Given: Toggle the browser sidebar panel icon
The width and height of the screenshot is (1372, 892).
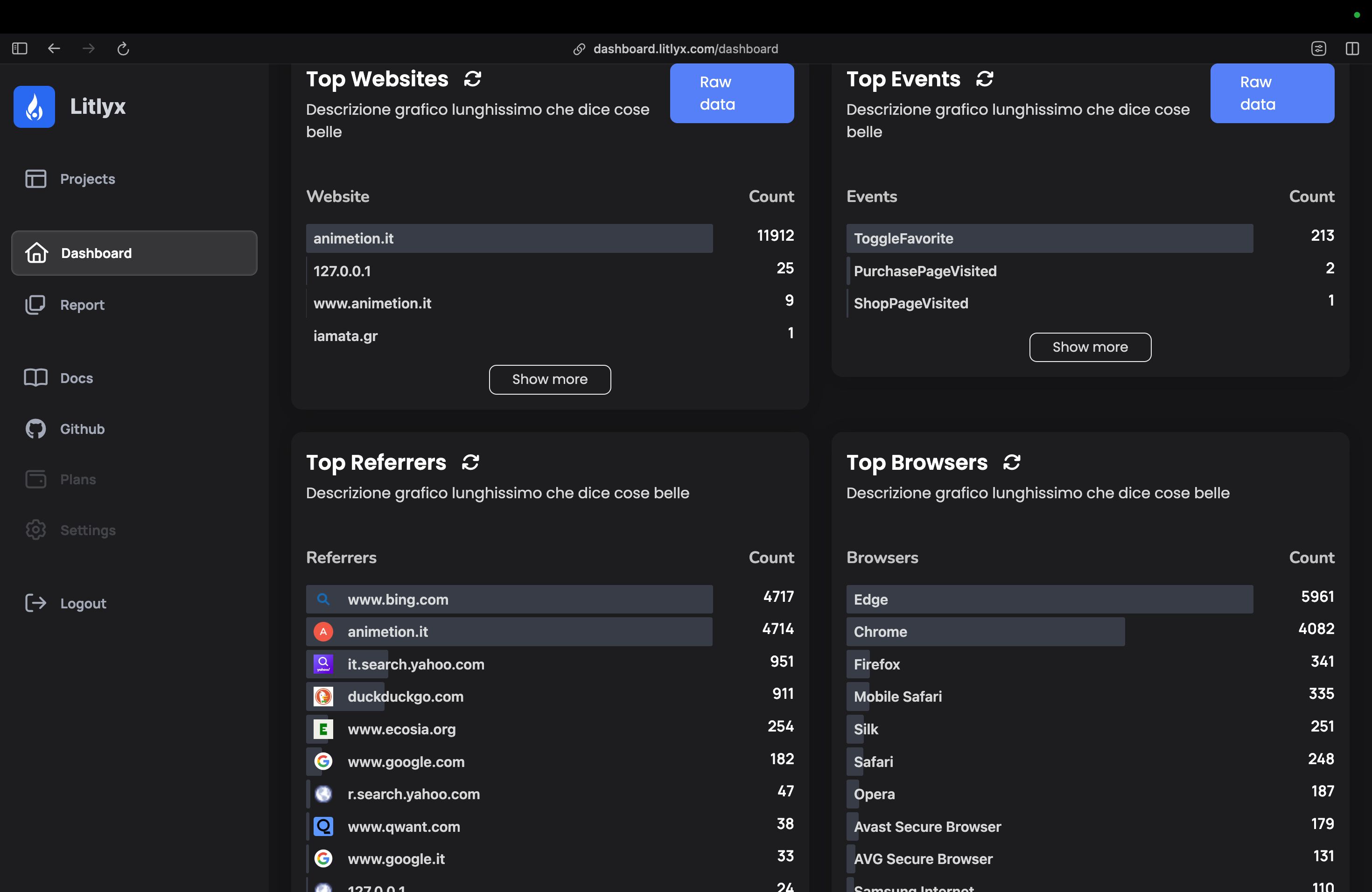Looking at the screenshot, I should click(20, 49).
